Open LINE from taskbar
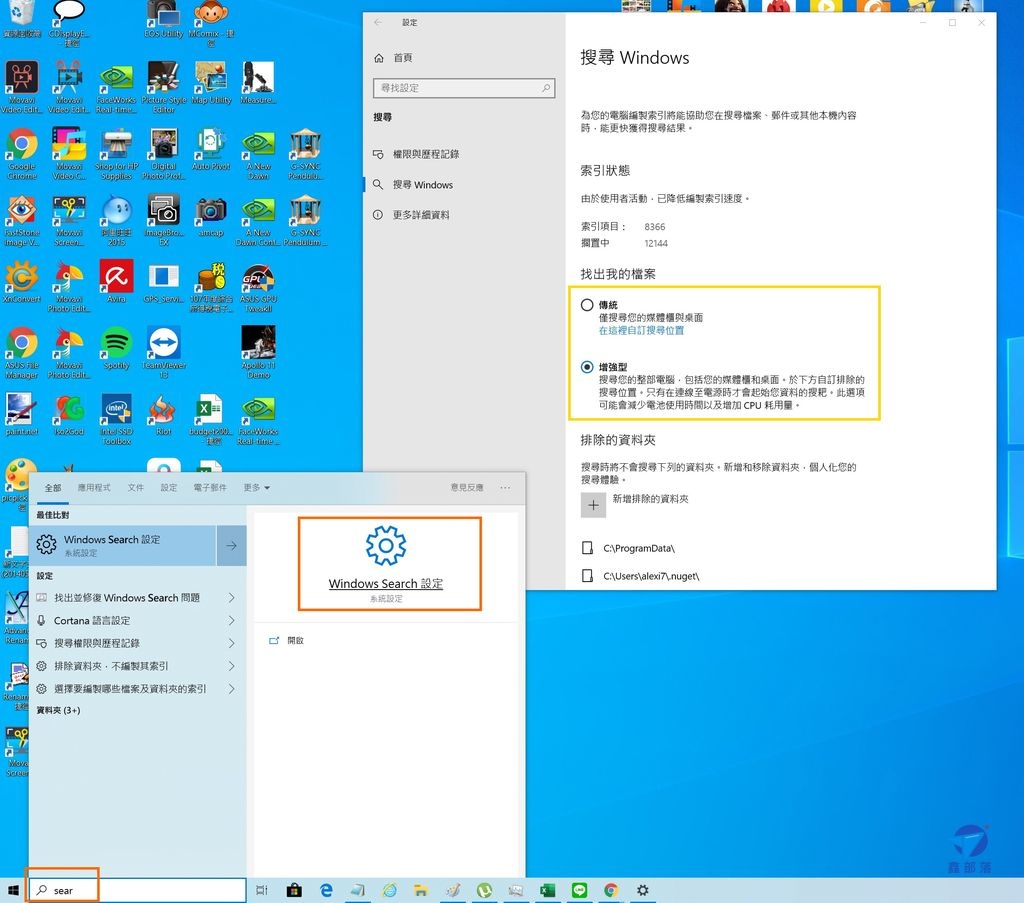 [x=579, y=890]
